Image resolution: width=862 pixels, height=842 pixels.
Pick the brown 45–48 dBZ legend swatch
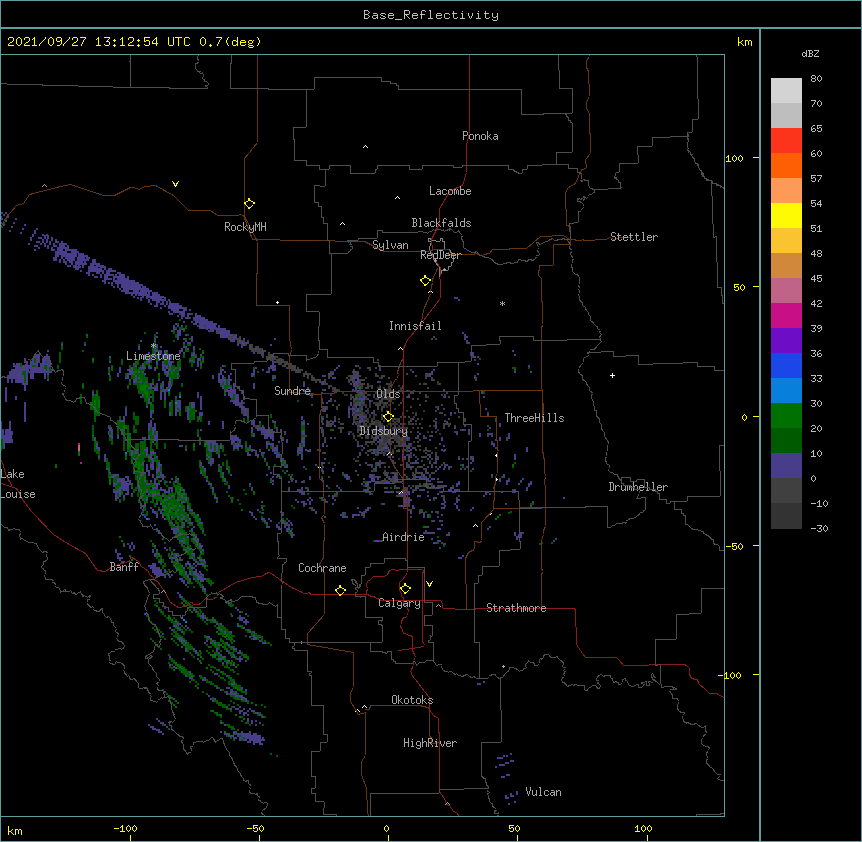click(x=786, y=265)
